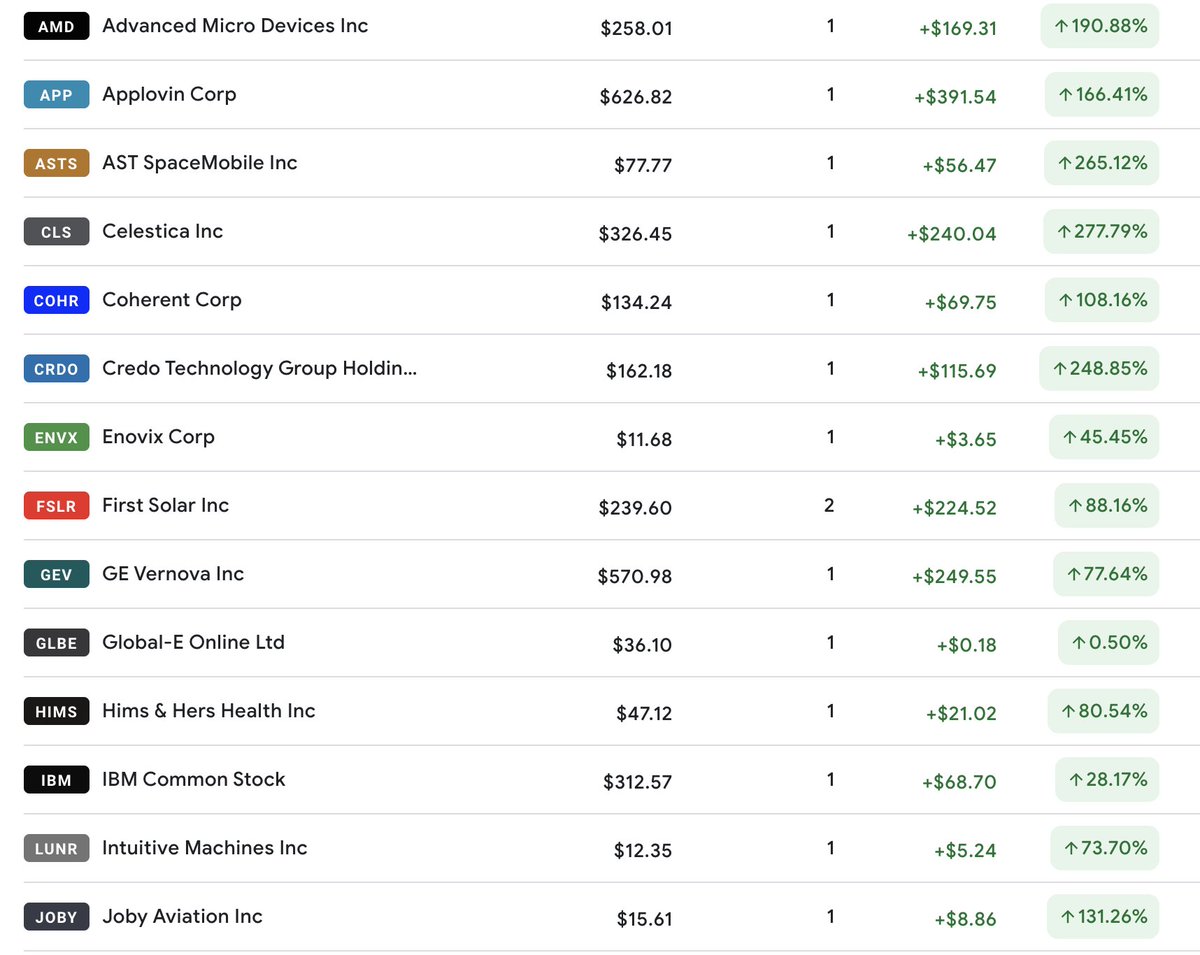
Task: Click the APP ticker badge
Action: pos(56,95)
